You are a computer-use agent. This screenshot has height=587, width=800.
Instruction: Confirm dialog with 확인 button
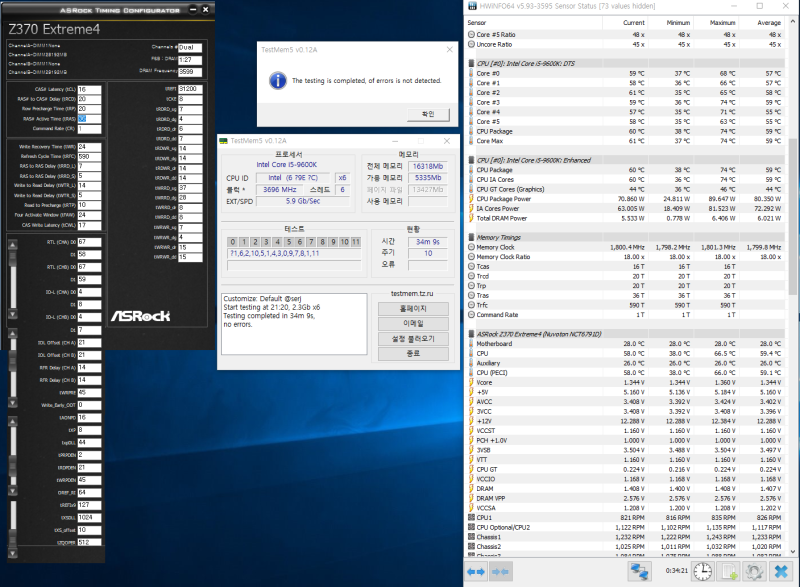coord(429,114)
